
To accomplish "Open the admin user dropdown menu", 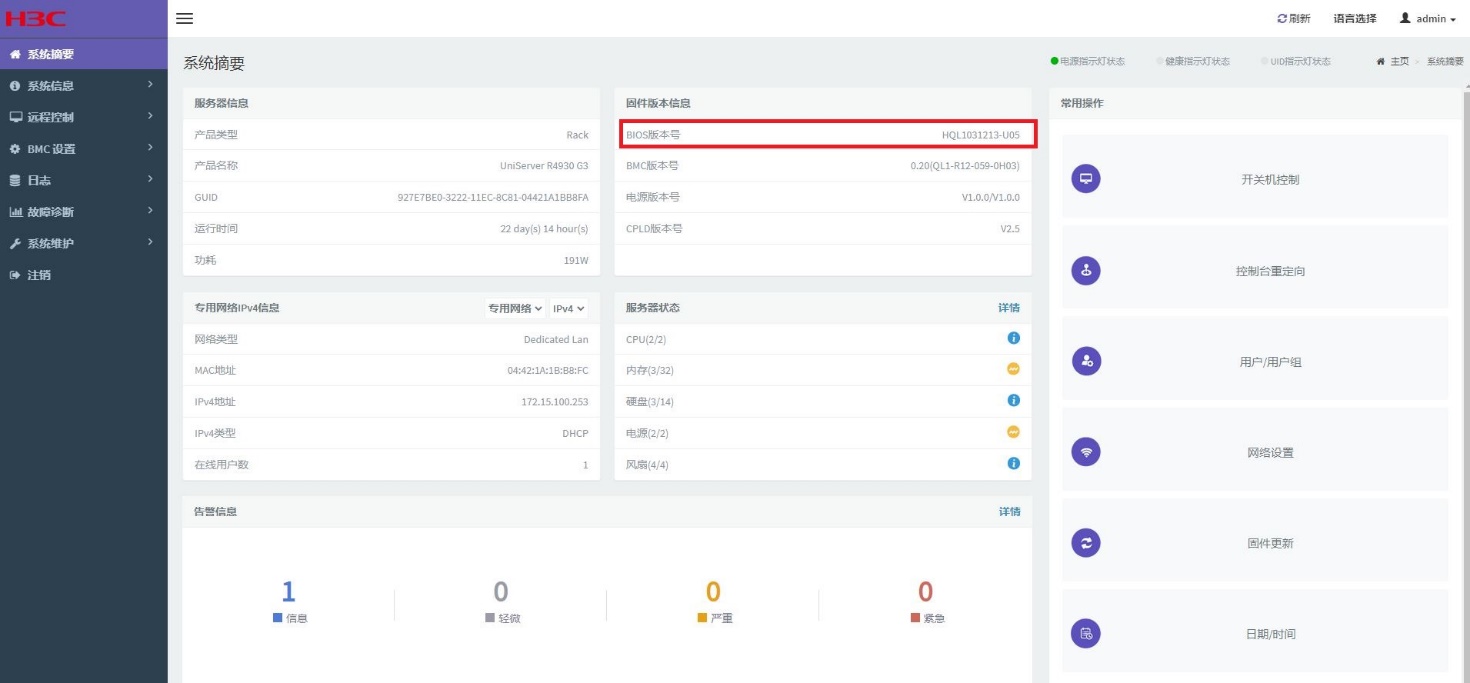I will point(1427,19).
